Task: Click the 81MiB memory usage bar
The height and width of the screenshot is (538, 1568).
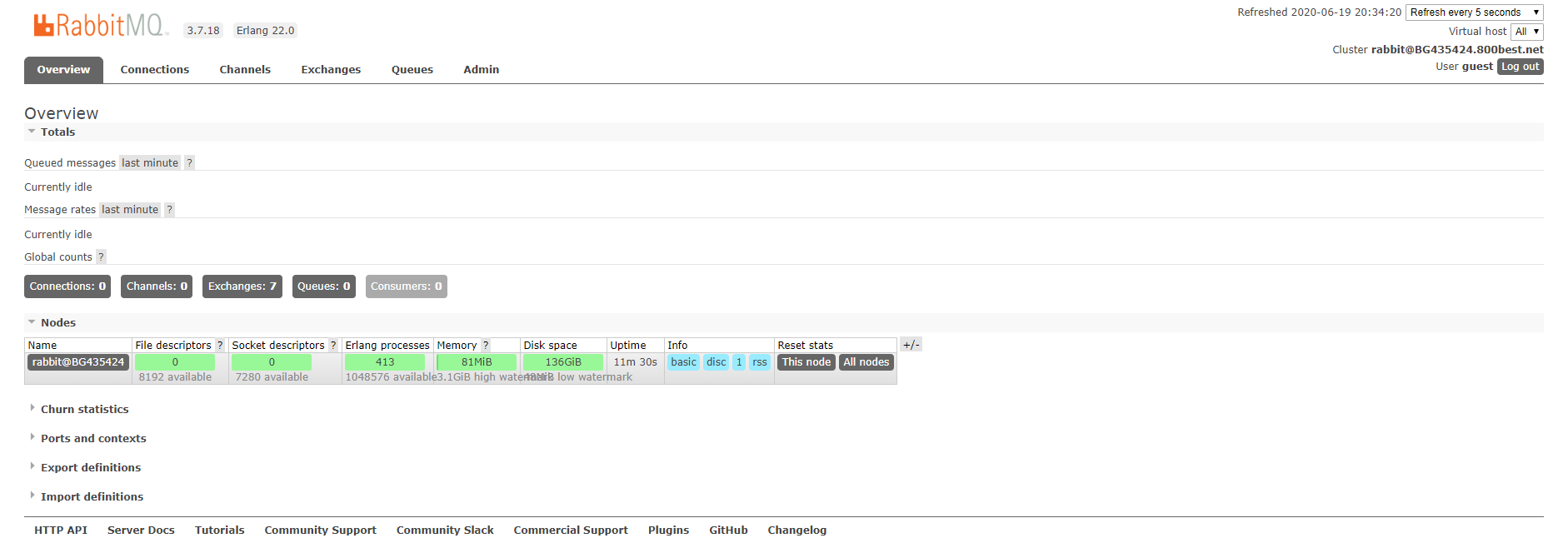Action: (477, 362)
